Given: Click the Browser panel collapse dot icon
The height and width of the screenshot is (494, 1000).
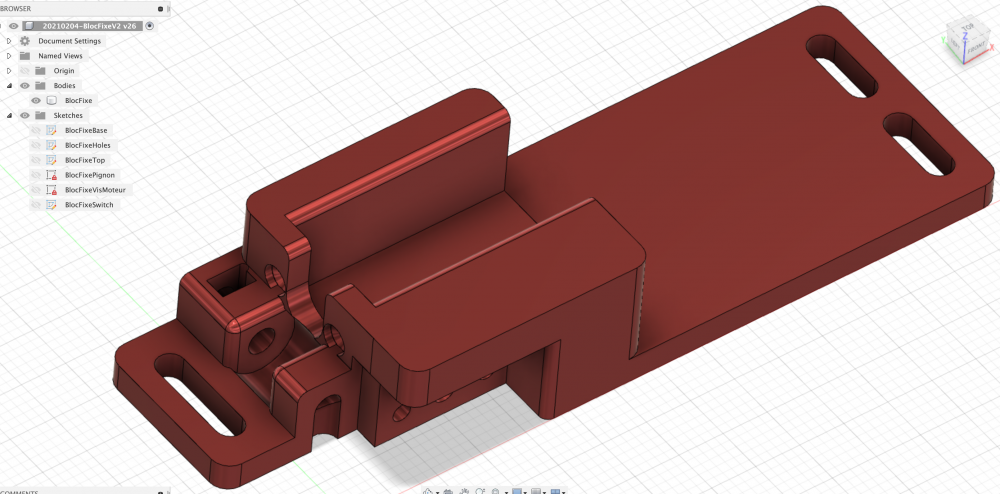Looking at the screenshot, I should [160, 8].
